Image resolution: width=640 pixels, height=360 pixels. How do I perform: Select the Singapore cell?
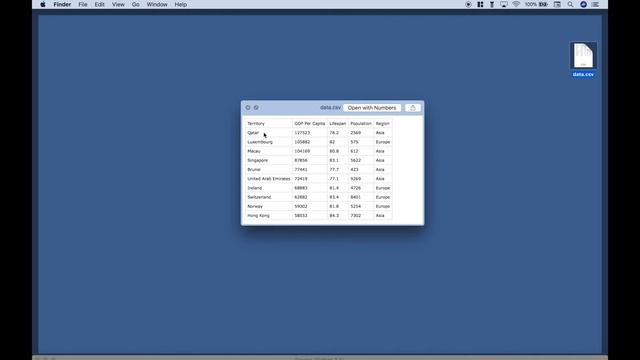[x=269, y=160]
